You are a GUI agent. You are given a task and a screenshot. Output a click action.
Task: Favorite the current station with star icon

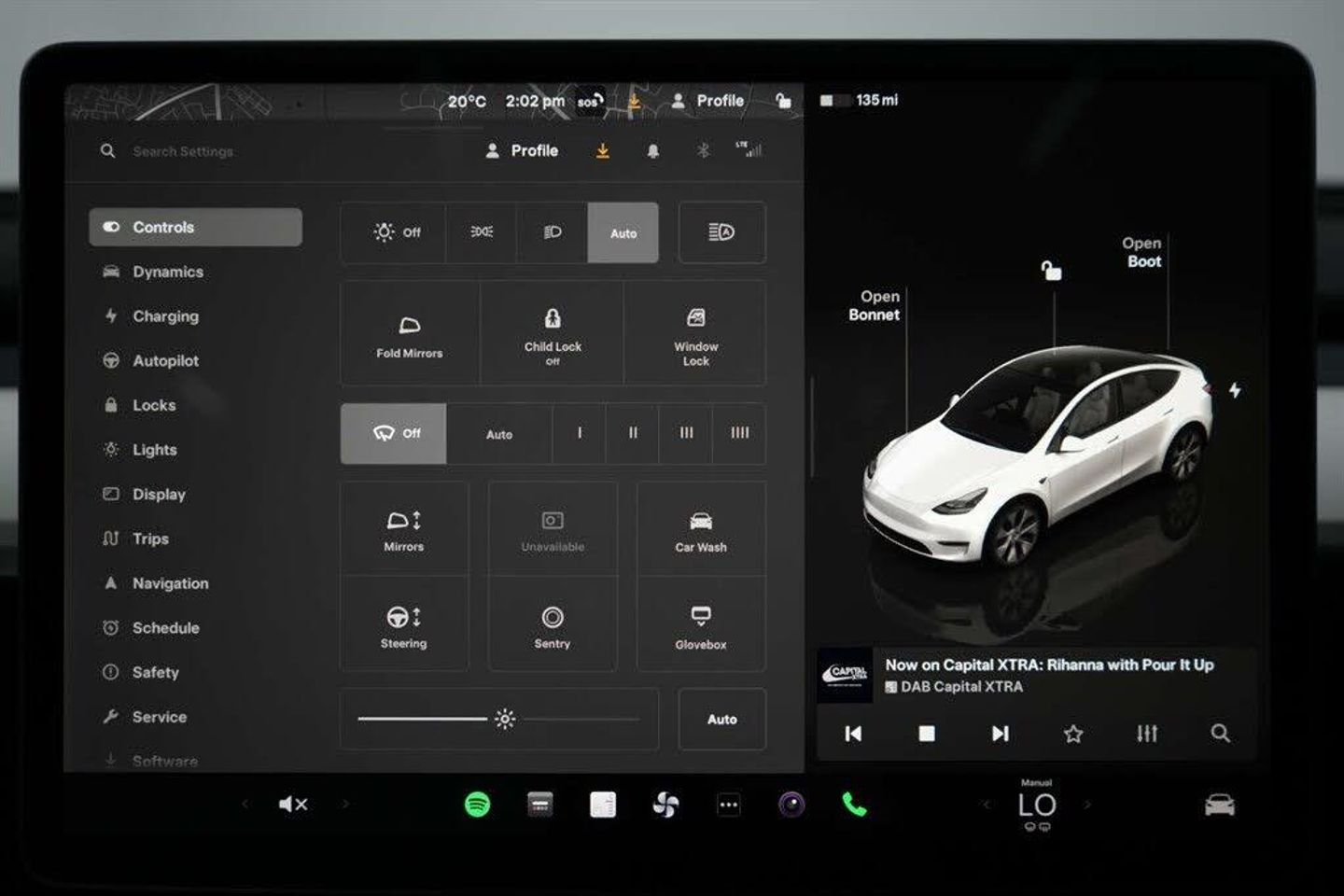1073,734
